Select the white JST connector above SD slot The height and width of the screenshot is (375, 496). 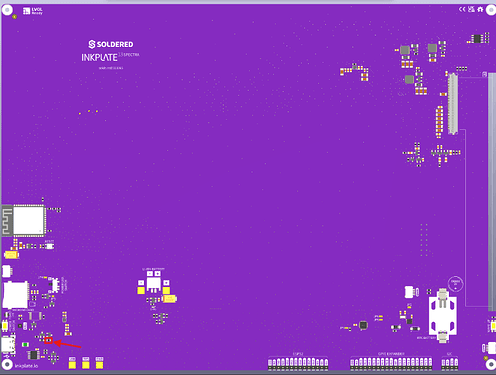coord(6,271)
